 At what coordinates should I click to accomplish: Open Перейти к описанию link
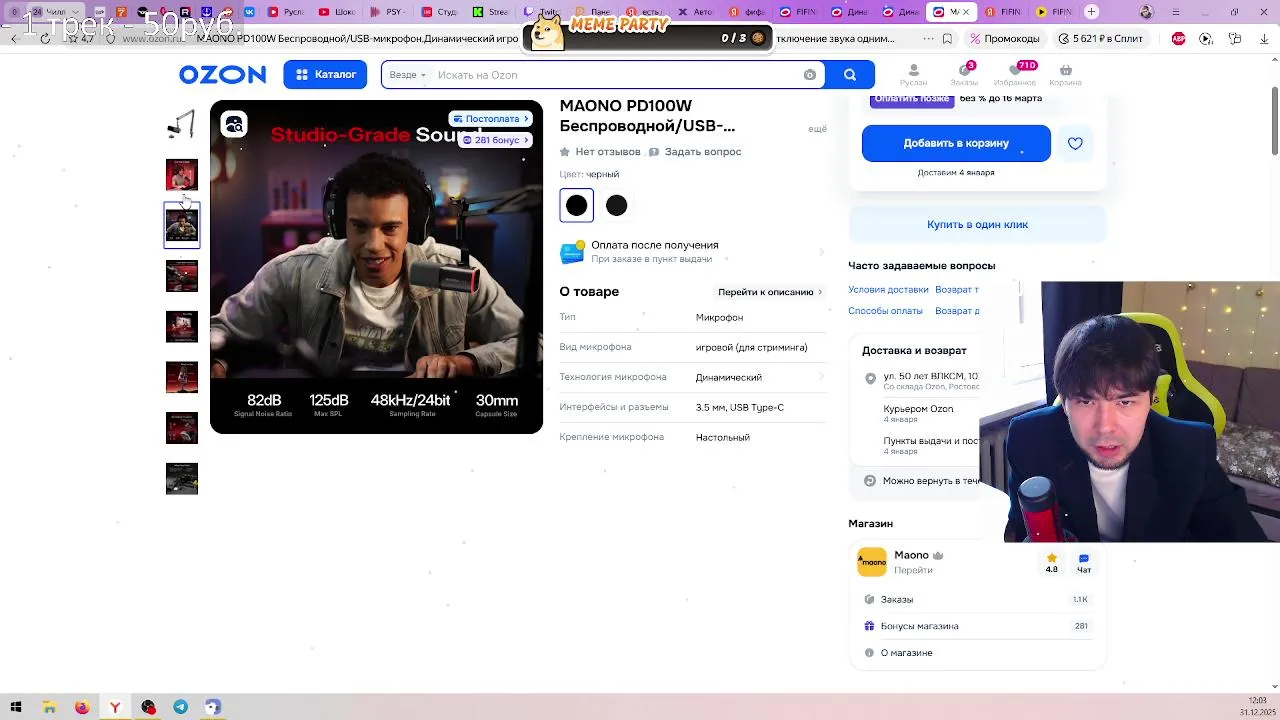[770, 292]
